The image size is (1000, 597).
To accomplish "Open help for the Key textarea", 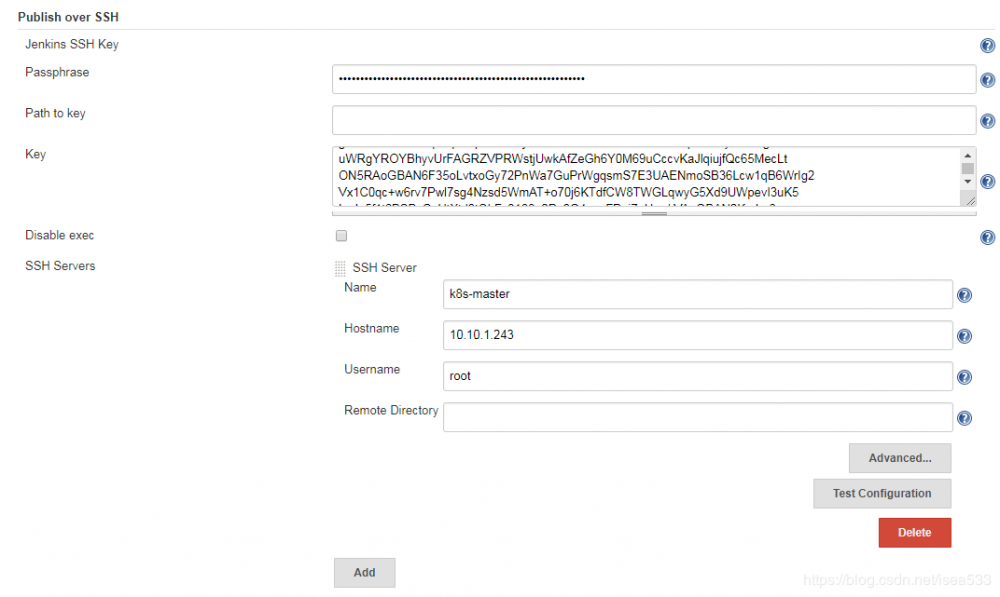I will click(987, 181).
